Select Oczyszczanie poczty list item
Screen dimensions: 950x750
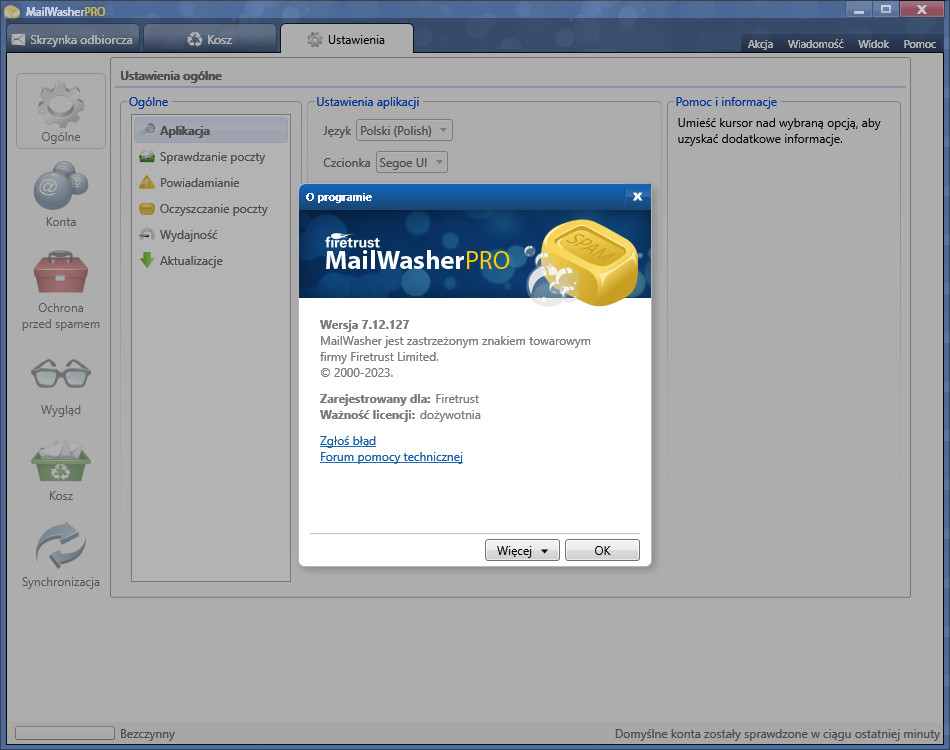point(211,209)
